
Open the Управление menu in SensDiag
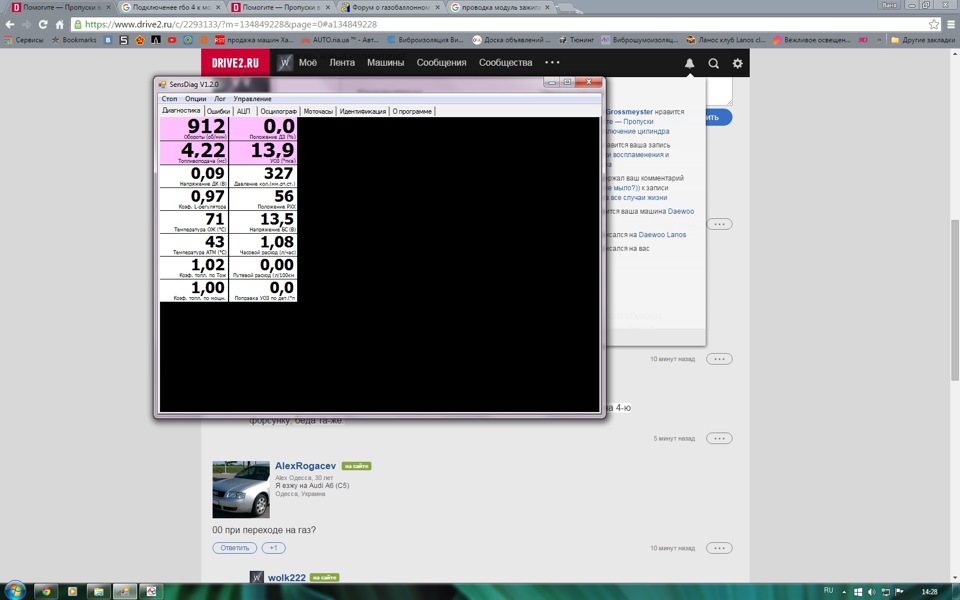pos(252,99)
